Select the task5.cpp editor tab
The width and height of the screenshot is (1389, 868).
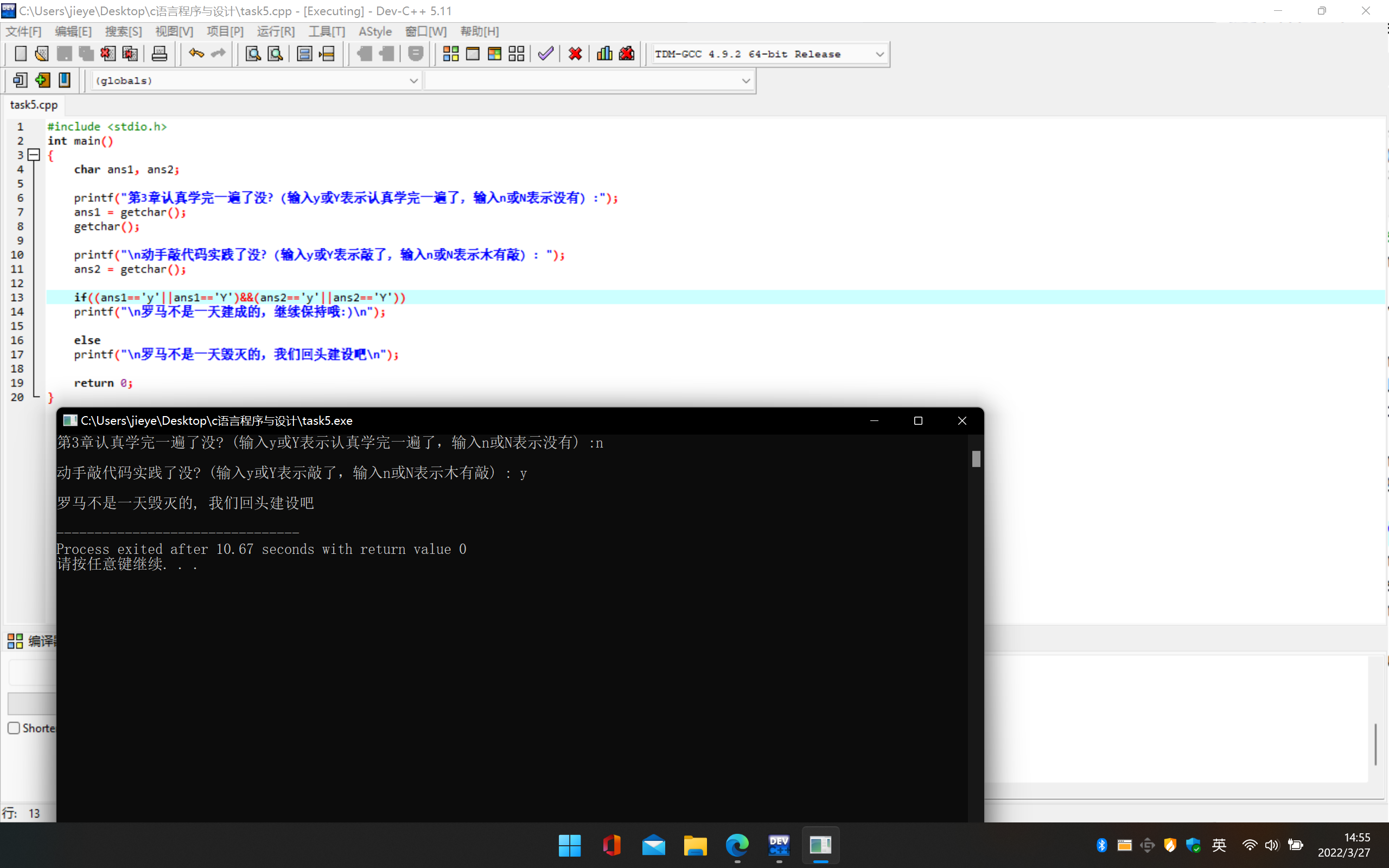point(34,105)
